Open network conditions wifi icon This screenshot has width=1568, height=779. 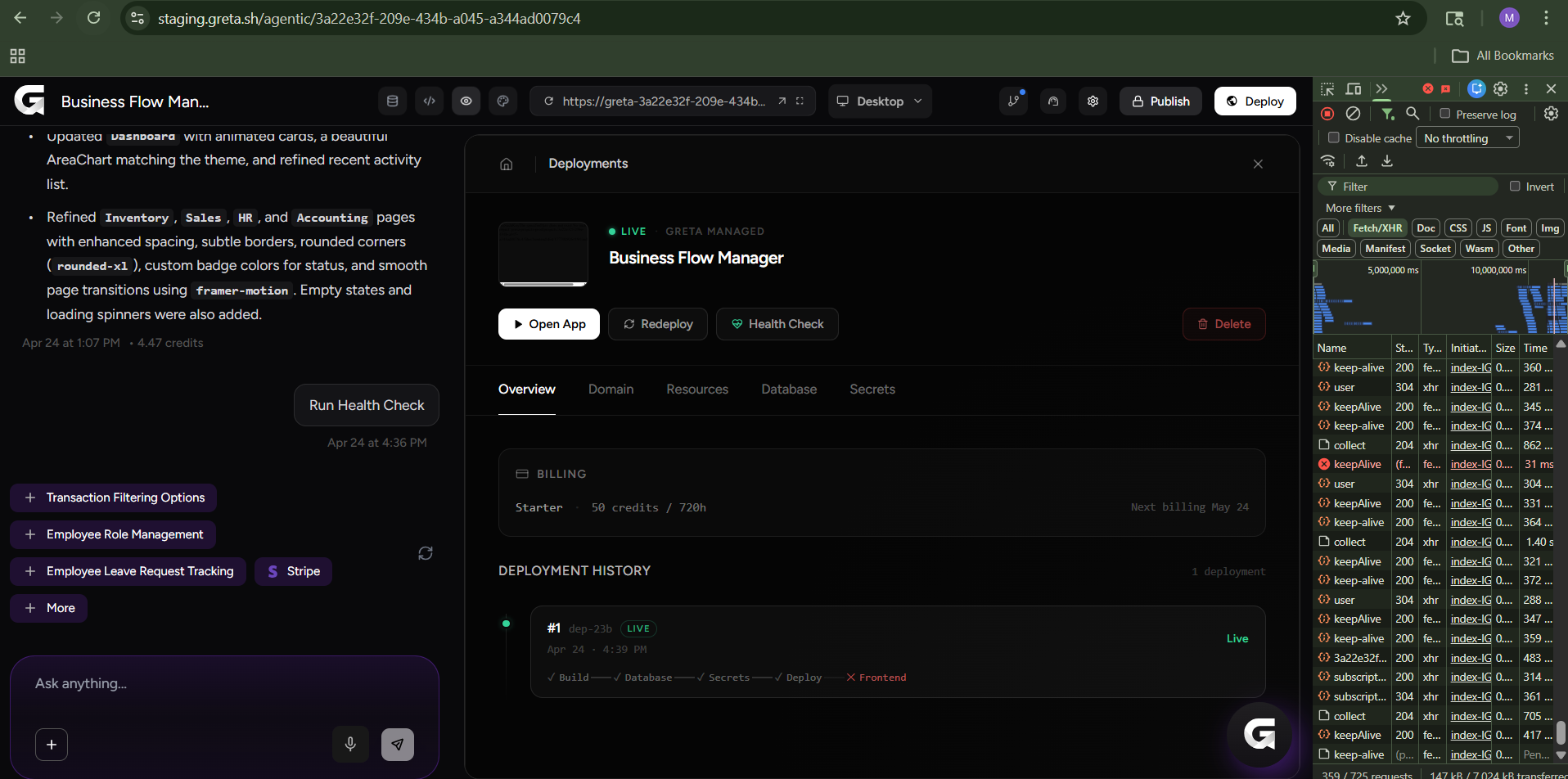click(1328, 161)
